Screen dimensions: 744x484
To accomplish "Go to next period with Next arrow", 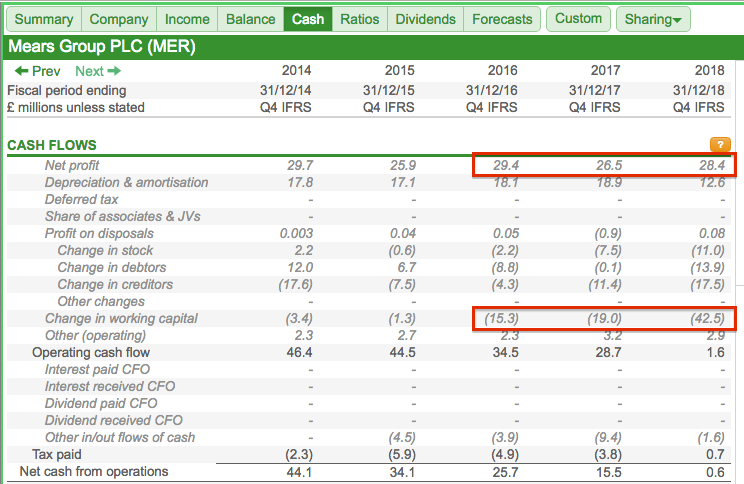I will 98,71.
